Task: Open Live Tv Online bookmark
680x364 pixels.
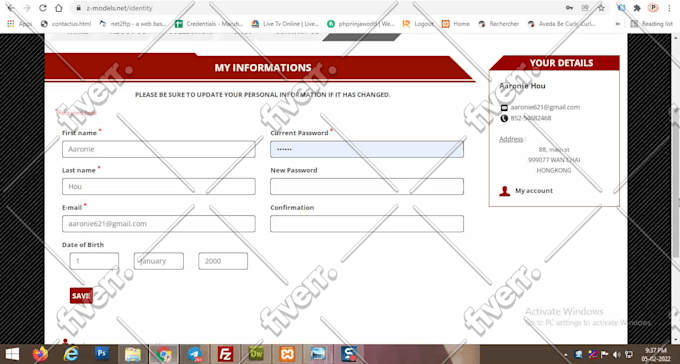Action: click(285, 24)
